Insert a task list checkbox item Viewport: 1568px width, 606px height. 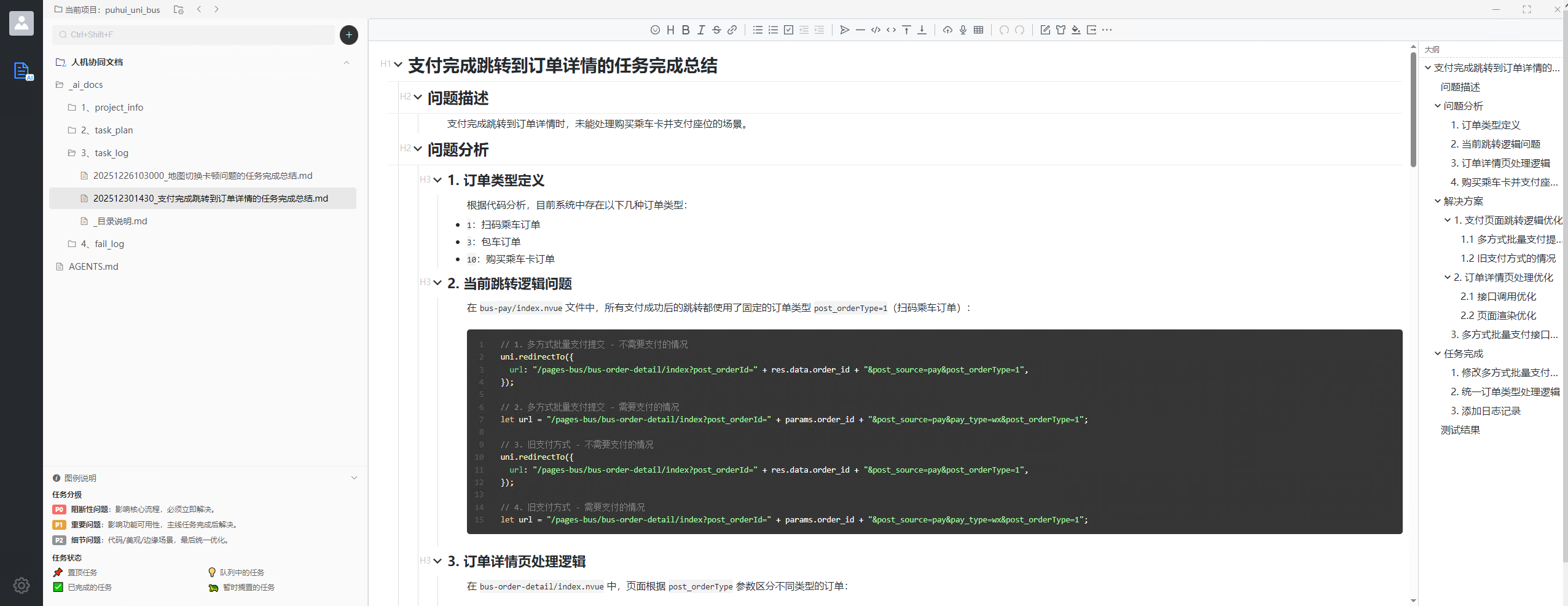(788, 30)
